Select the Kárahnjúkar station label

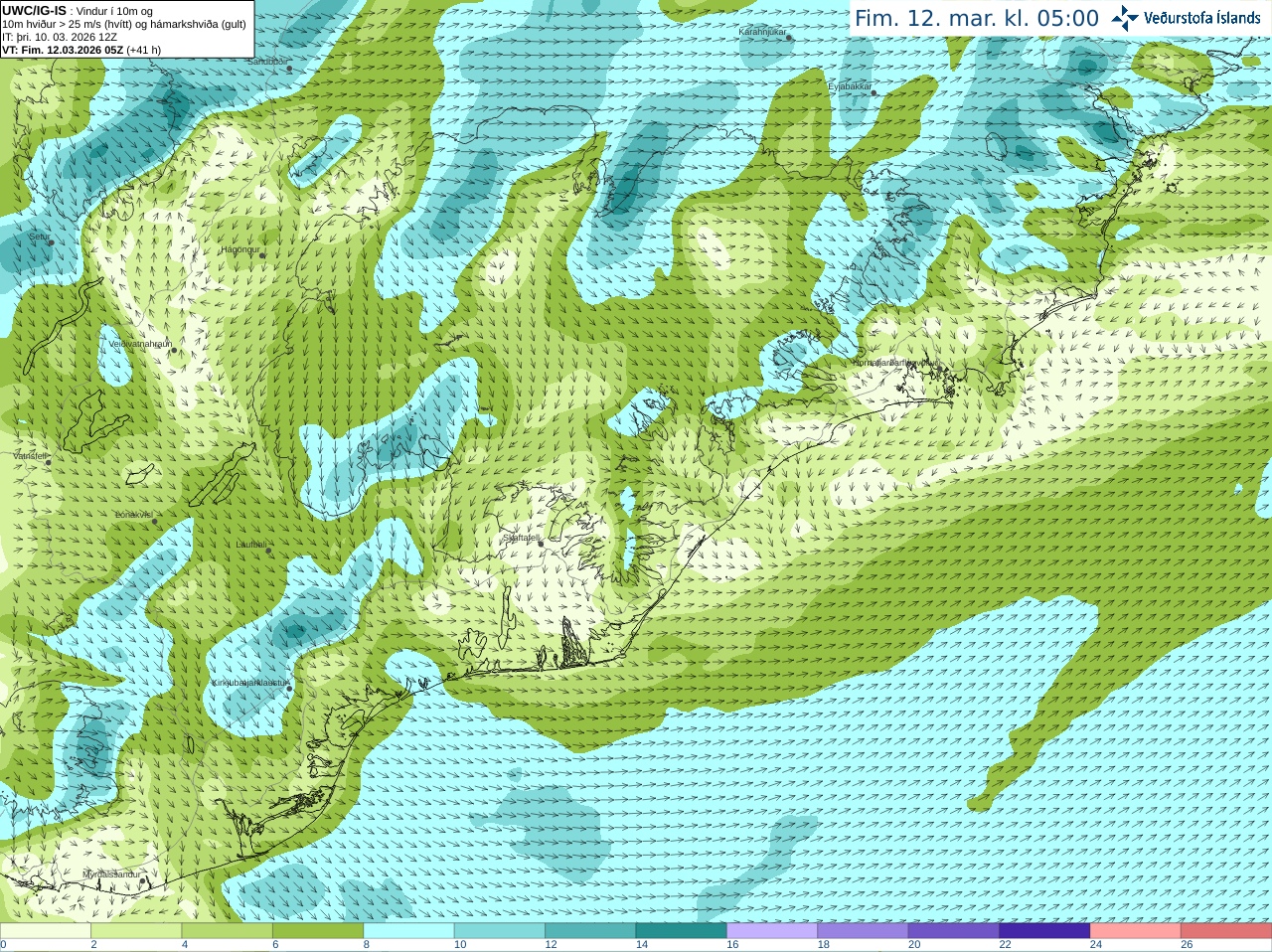click(762, 32)
